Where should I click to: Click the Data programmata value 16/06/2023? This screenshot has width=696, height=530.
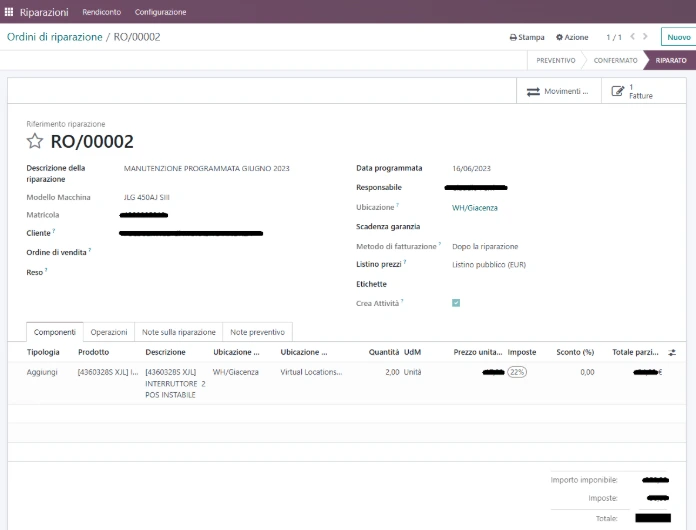point(471,169)
